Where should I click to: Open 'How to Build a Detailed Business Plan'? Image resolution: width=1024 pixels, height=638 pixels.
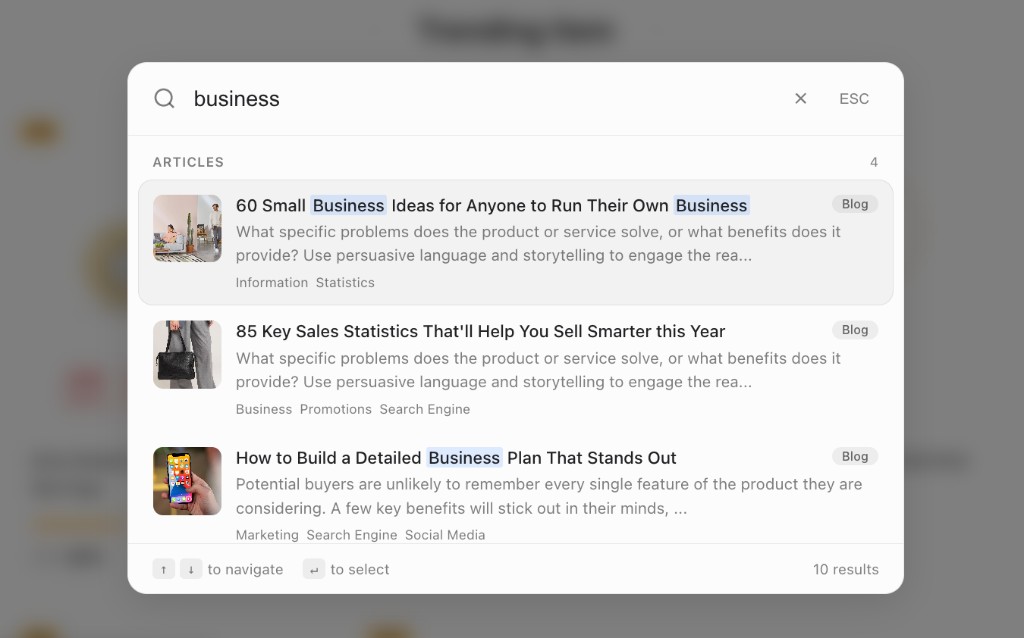click(456, 458)
